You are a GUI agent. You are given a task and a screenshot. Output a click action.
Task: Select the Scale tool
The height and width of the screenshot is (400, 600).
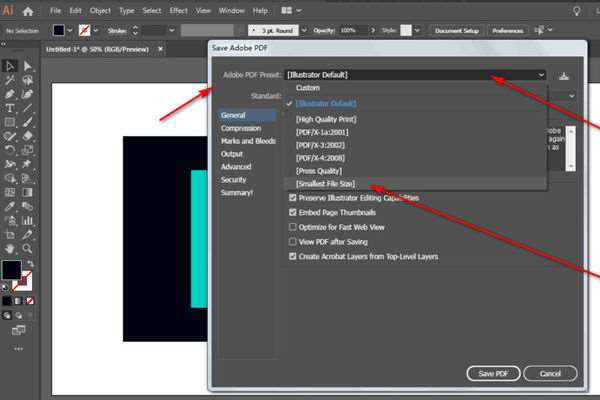pos(27,150)
